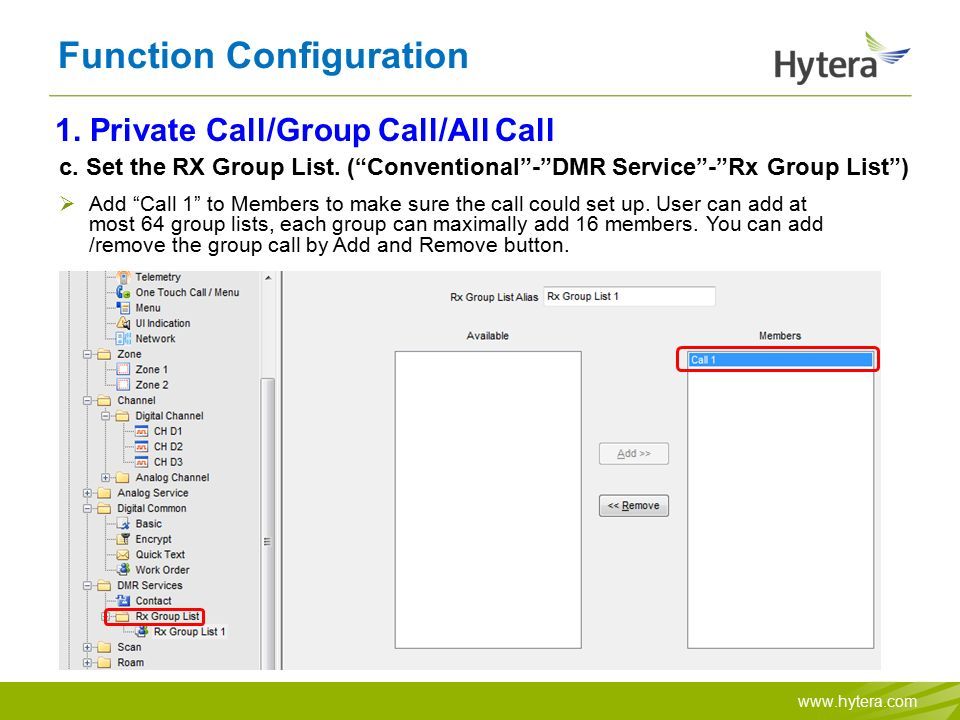Collapse the DMR Services node
The height and width of the screenshot is (720, 960).
pyautogui.click(x=88, y=585)
